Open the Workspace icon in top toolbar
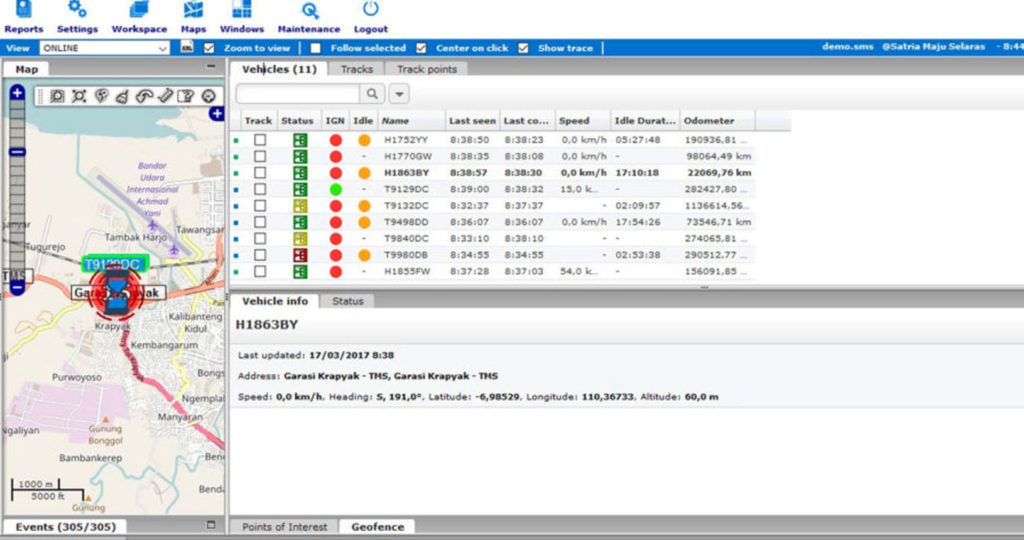The image size is (1024, 540). coord(139,11)
